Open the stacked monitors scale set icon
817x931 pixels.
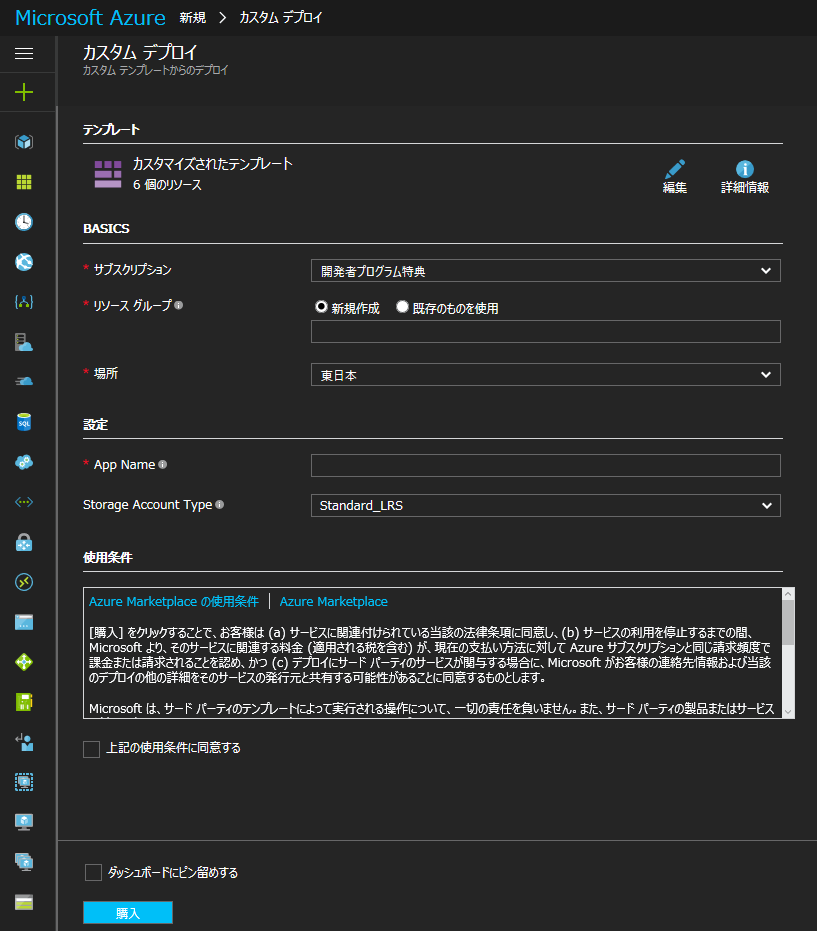pos(24,862)
